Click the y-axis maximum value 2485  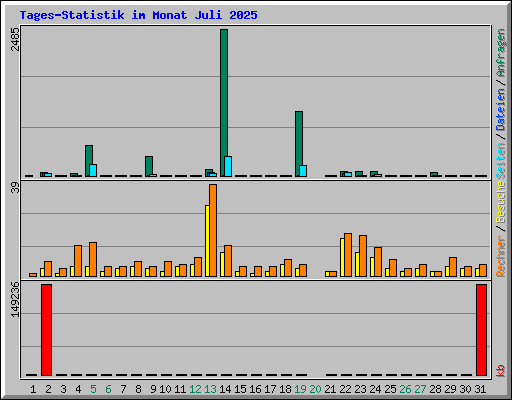(15, 39)
